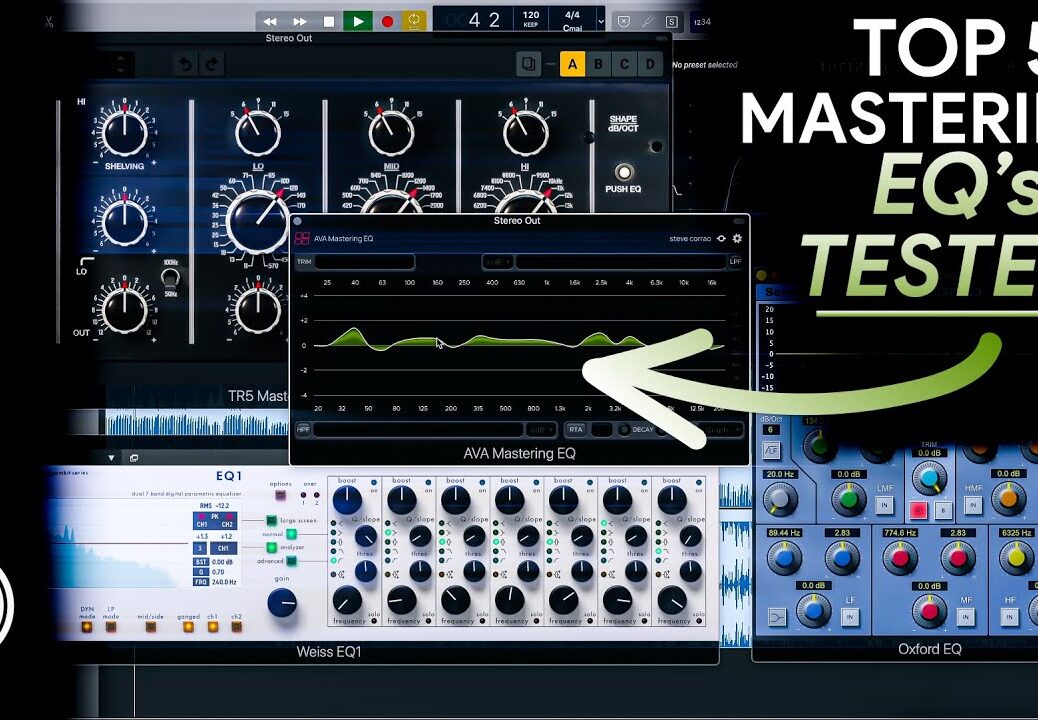Screen dimensions: 1038x720
Task: Select the red A button in Oxford EQ
Action: tap(918, 510)
